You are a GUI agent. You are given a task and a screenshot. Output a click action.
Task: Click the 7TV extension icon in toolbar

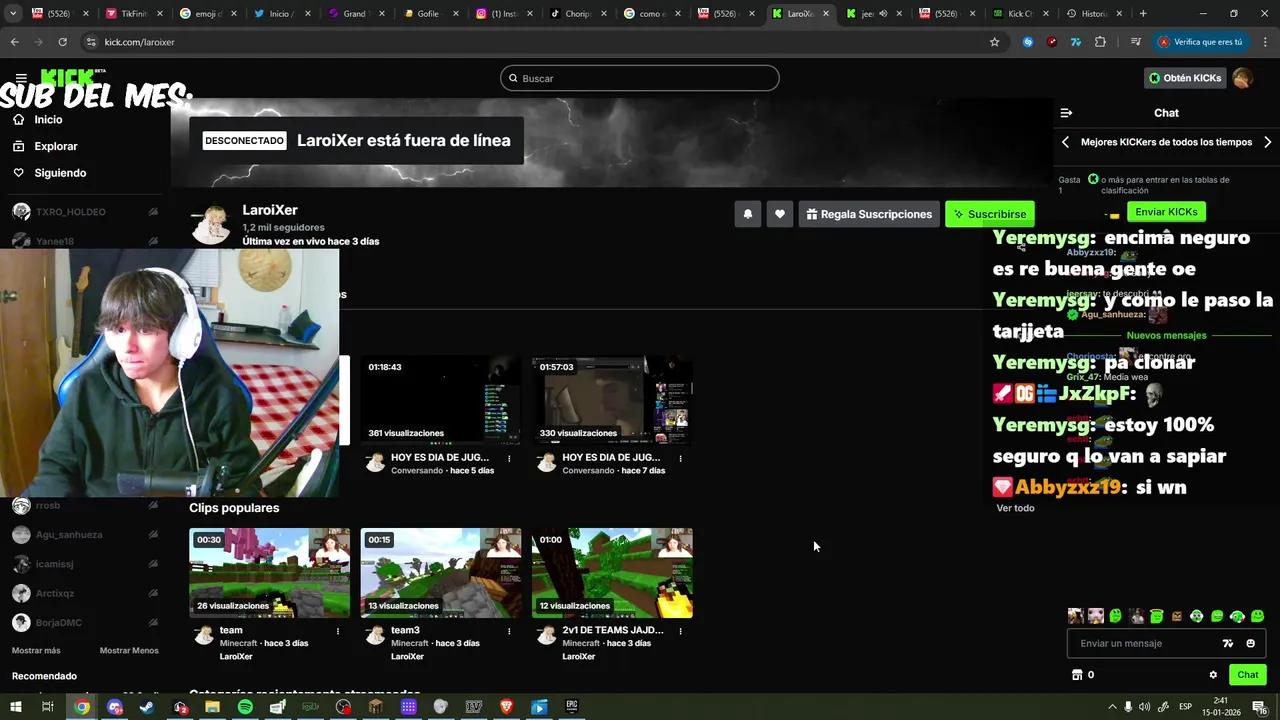click(x=1076, y=42)
